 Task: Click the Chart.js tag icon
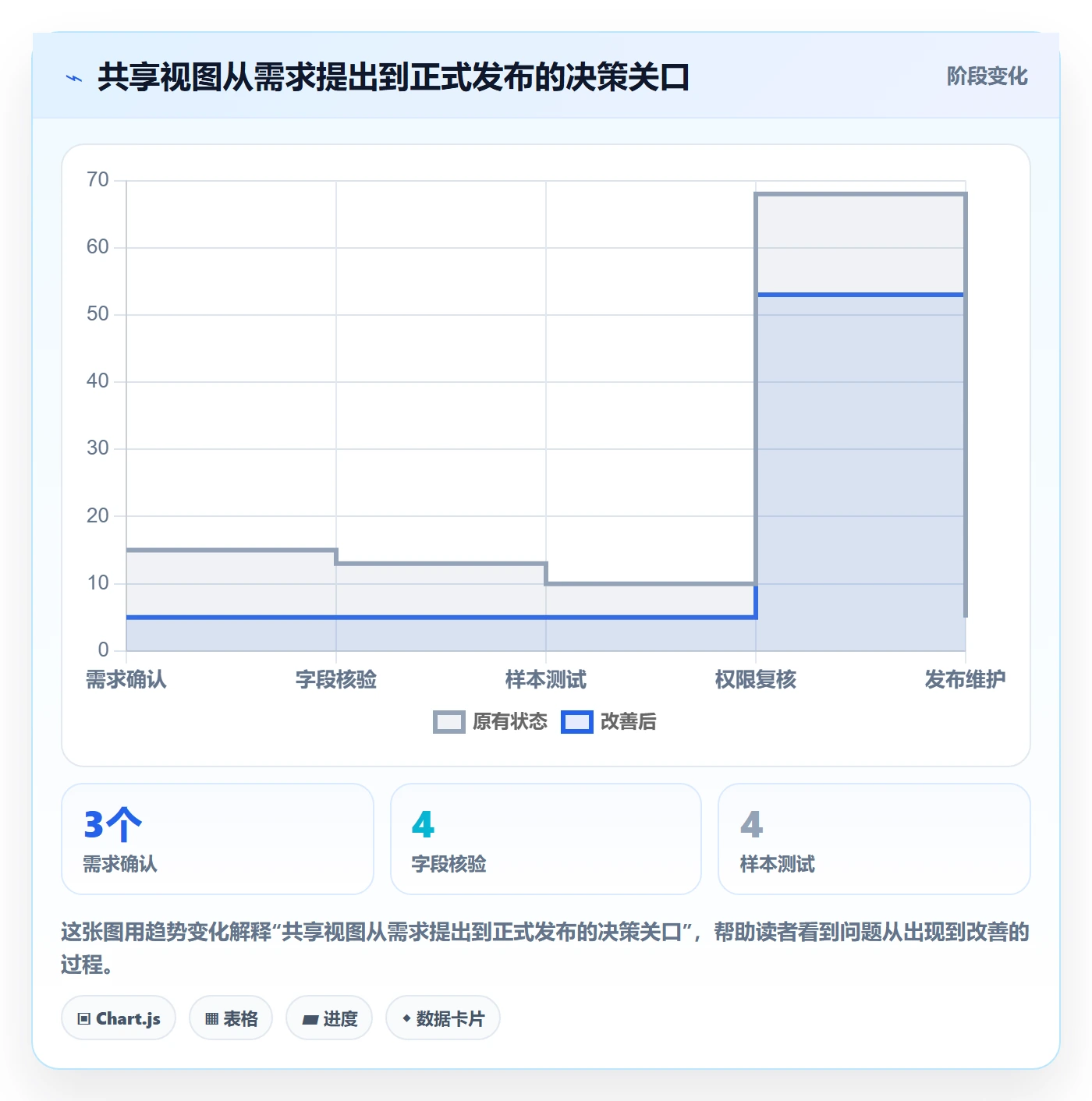coord(84,1019)
